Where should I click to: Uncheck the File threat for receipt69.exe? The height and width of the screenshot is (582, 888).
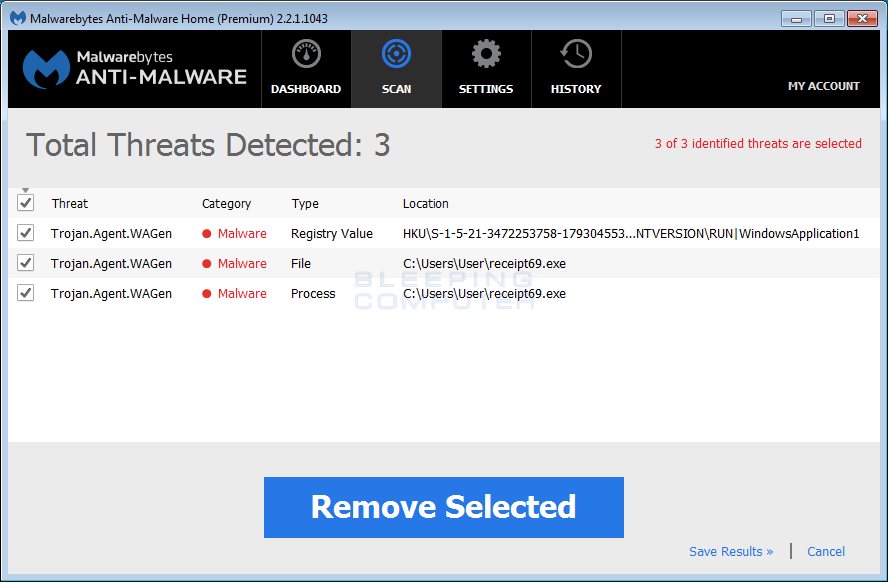[25, 263]
